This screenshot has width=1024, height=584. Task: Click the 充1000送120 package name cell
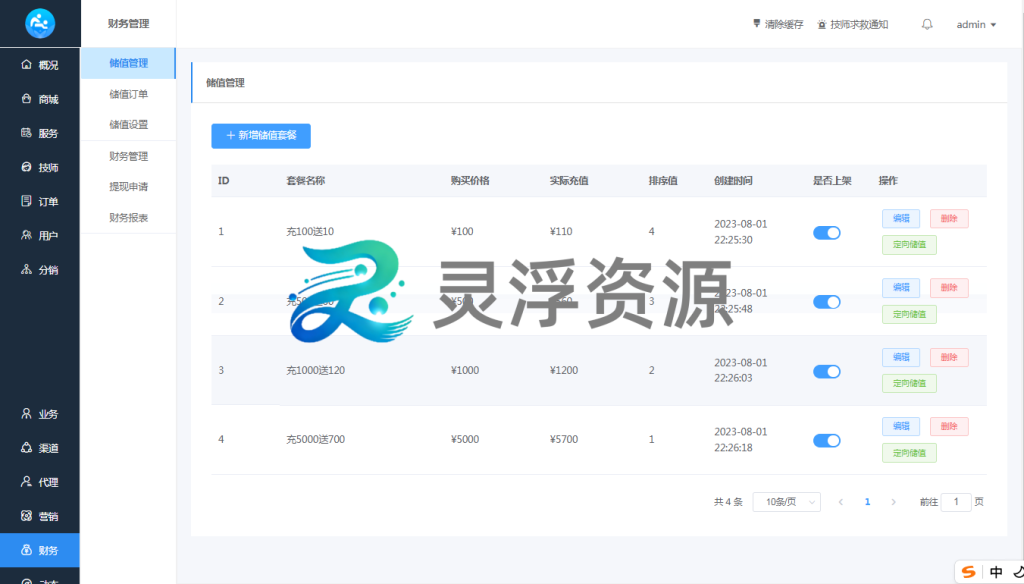pyautogui.click(x=315, y=370)
